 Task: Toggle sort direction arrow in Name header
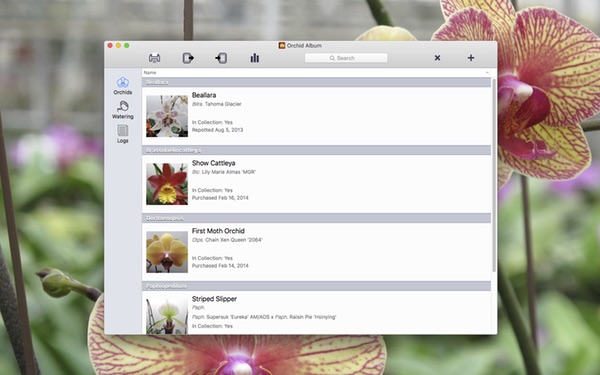coord(487,72)
